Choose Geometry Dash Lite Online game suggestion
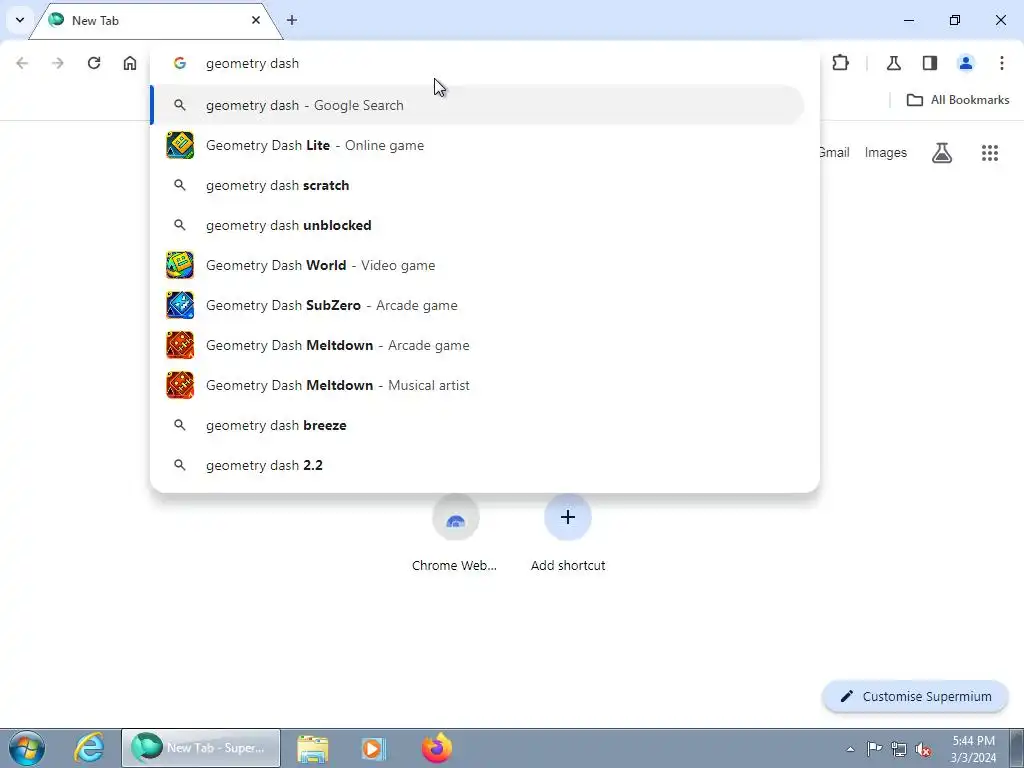 (478, 145)
